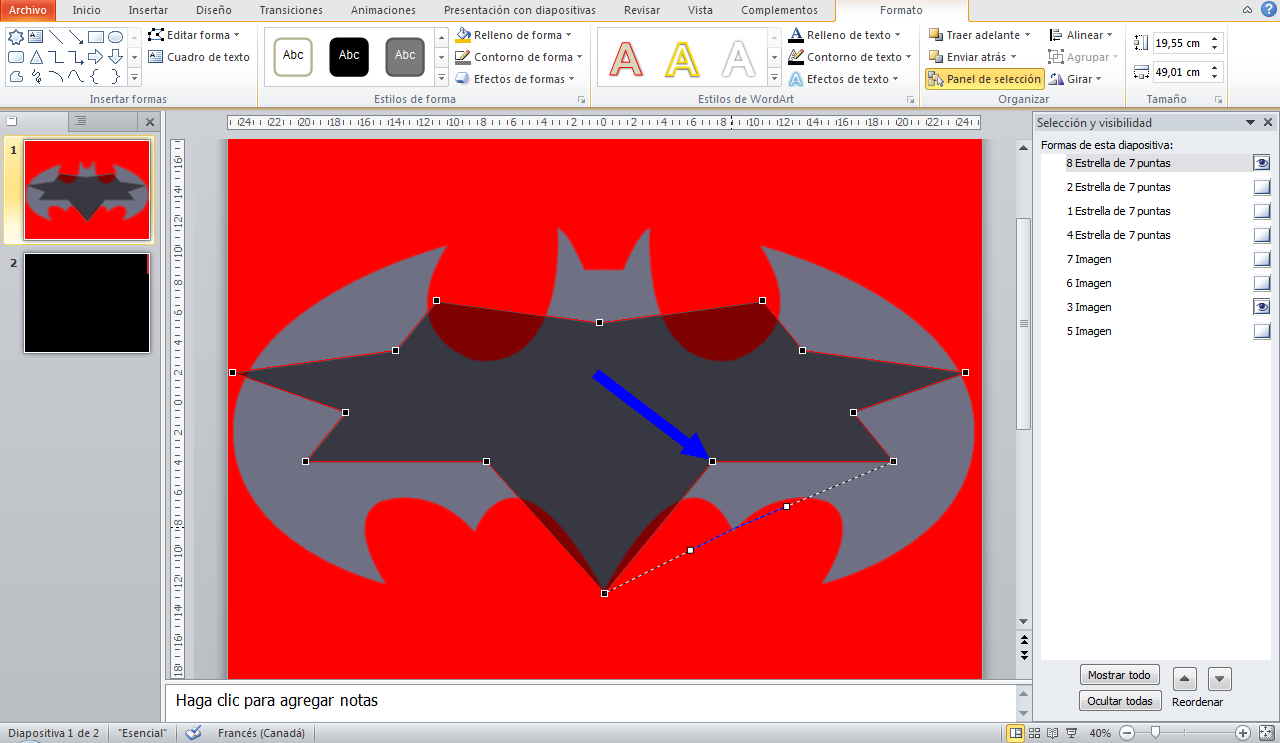Open the PowerPoint Help question mark
The width and height of the screenshot is (1280, 743).
tap(1269, 9)
